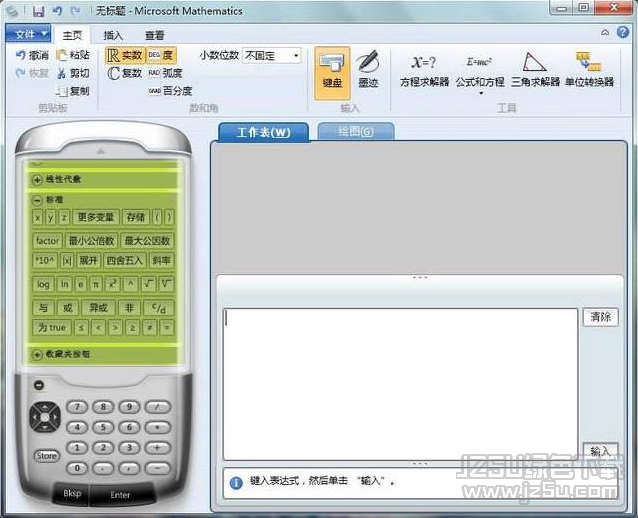Click the 更多变量 key
Viewport: 638px width, 518px height.
point(96,217)
